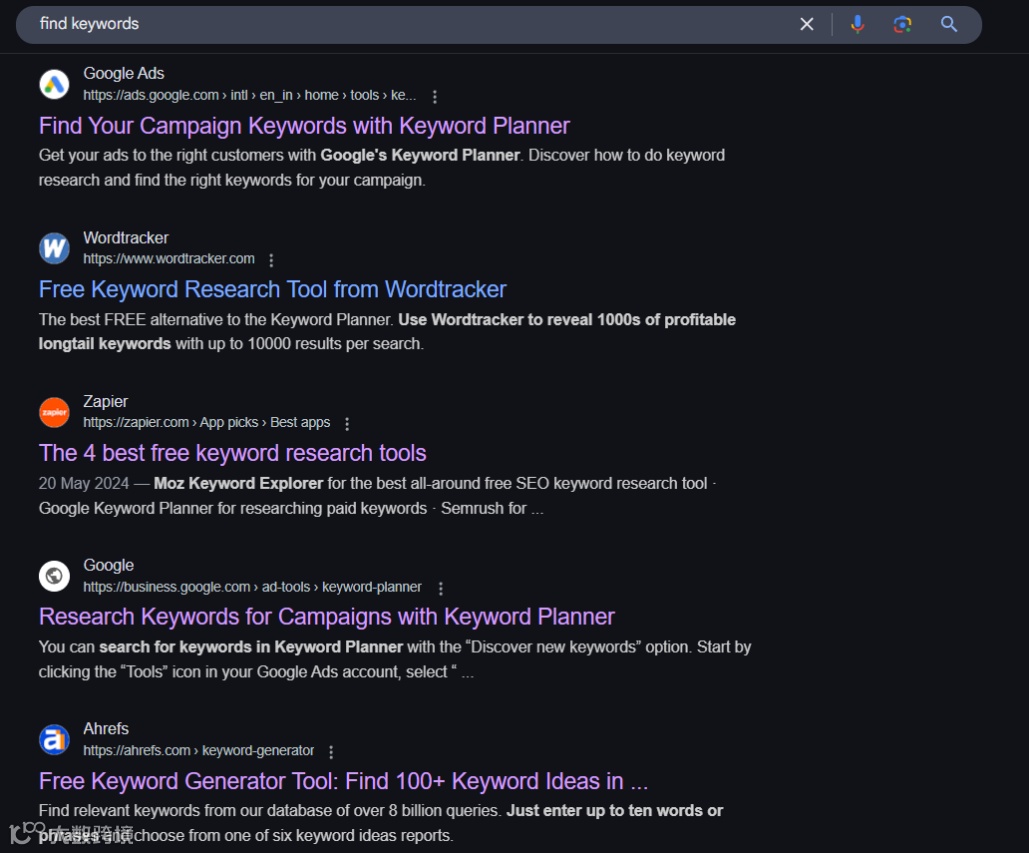1029x853 pixels.
Task: Click 'search for keywords in Keyword Planner' snippet text
Action: pyautogui.click(x=251, y=647)
